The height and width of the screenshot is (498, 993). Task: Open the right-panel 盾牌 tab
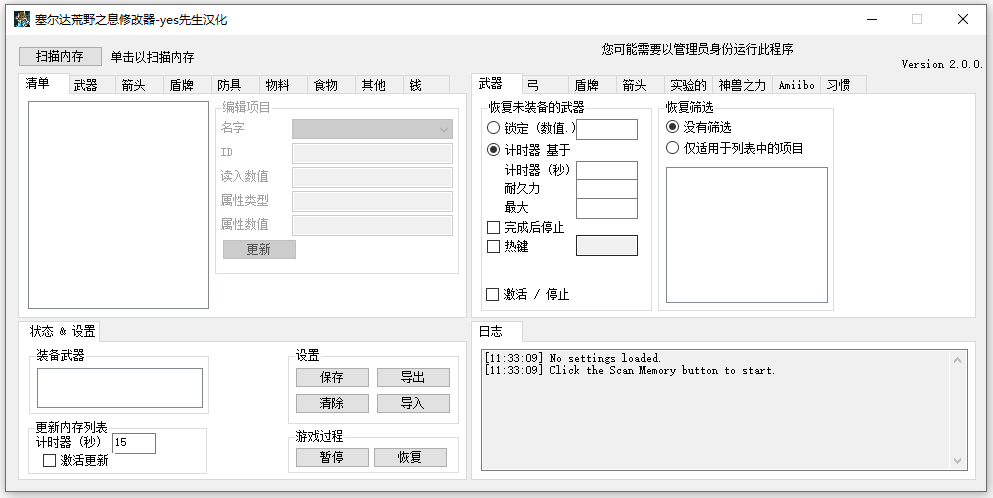[x=593, y=85]
